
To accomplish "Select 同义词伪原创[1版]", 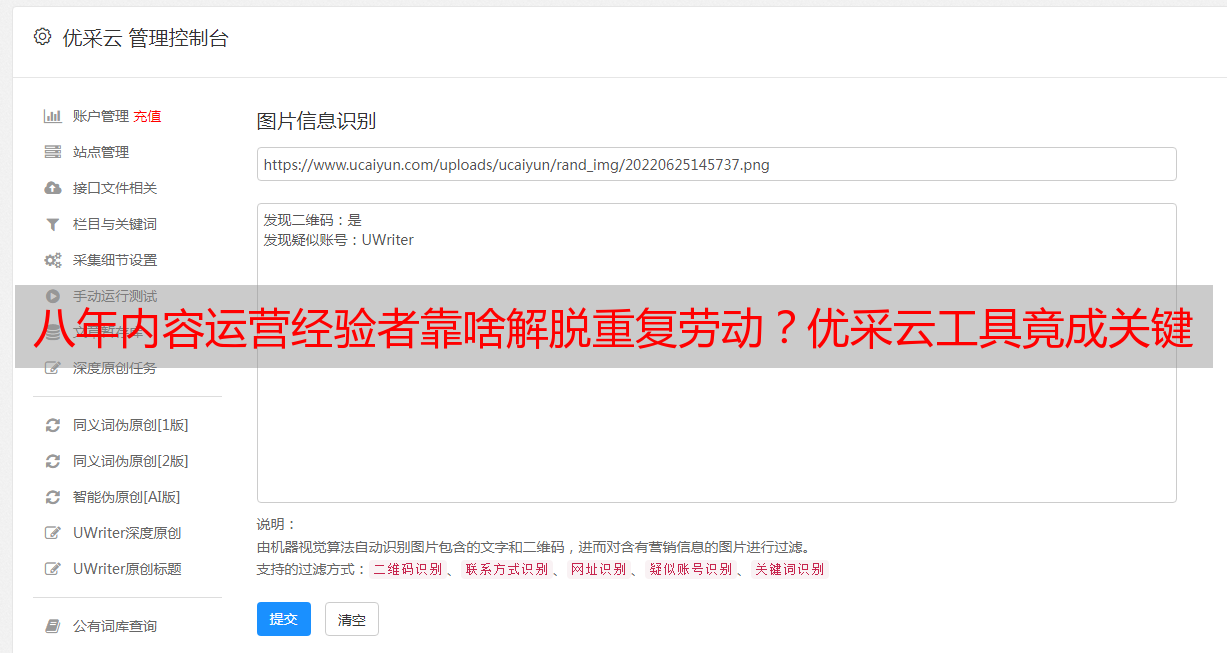I will point(131,425).
